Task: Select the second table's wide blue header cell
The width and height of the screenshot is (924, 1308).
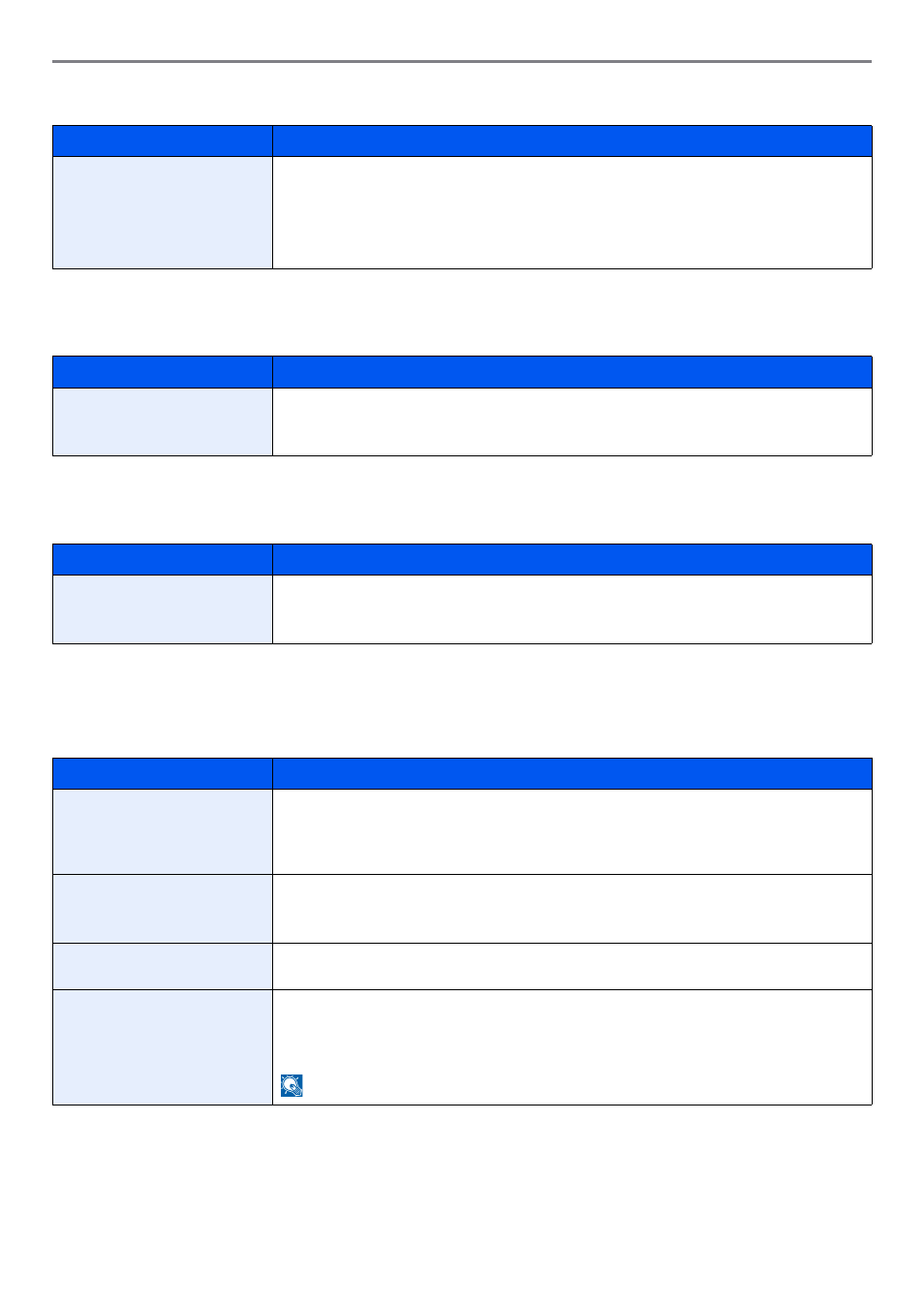Action: (572, 372)
